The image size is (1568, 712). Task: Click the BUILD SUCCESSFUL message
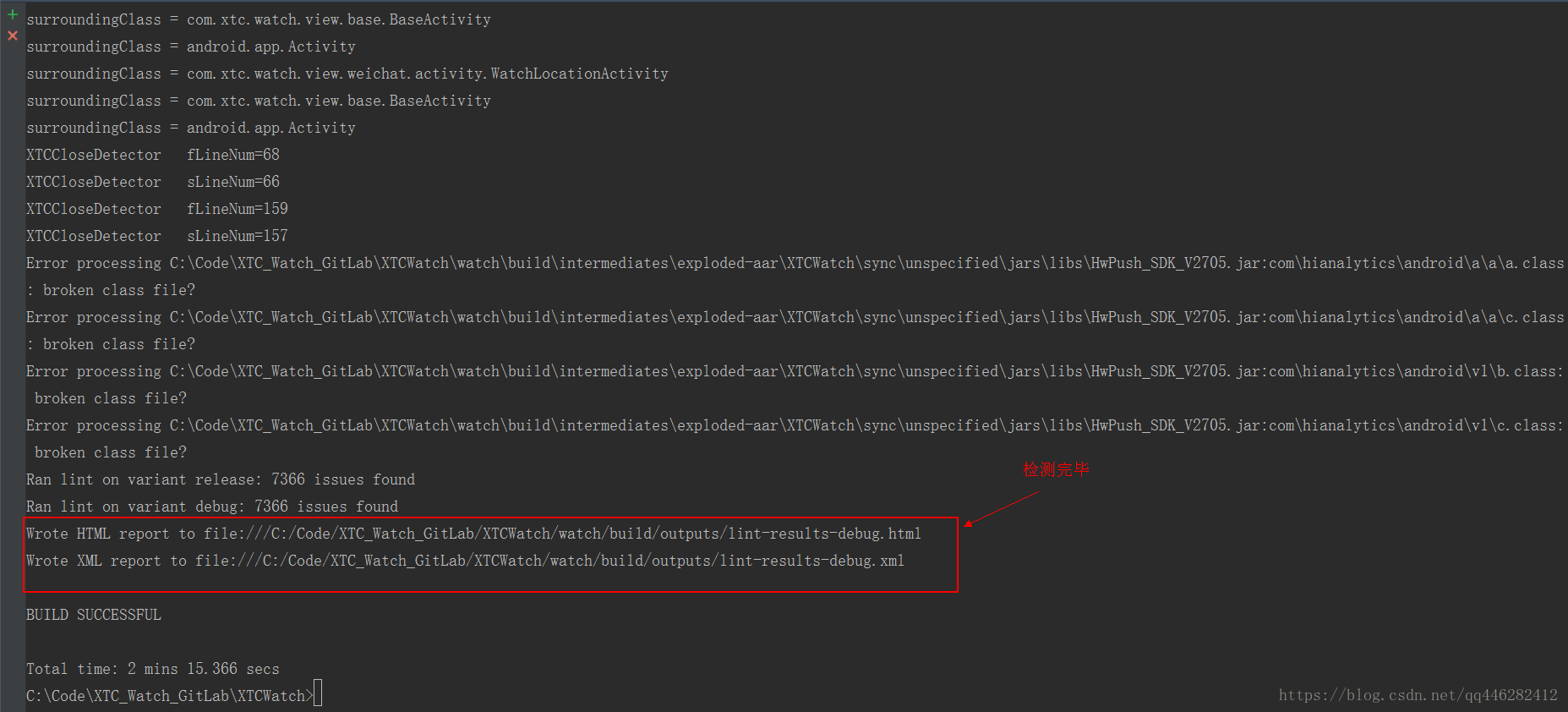point(93,615)
